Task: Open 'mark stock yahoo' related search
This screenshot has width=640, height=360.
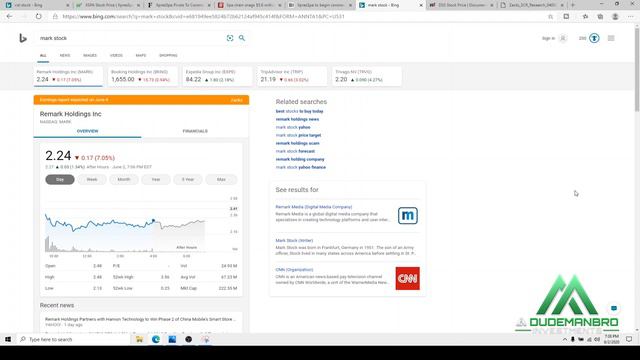Action: tap(293, 127)
